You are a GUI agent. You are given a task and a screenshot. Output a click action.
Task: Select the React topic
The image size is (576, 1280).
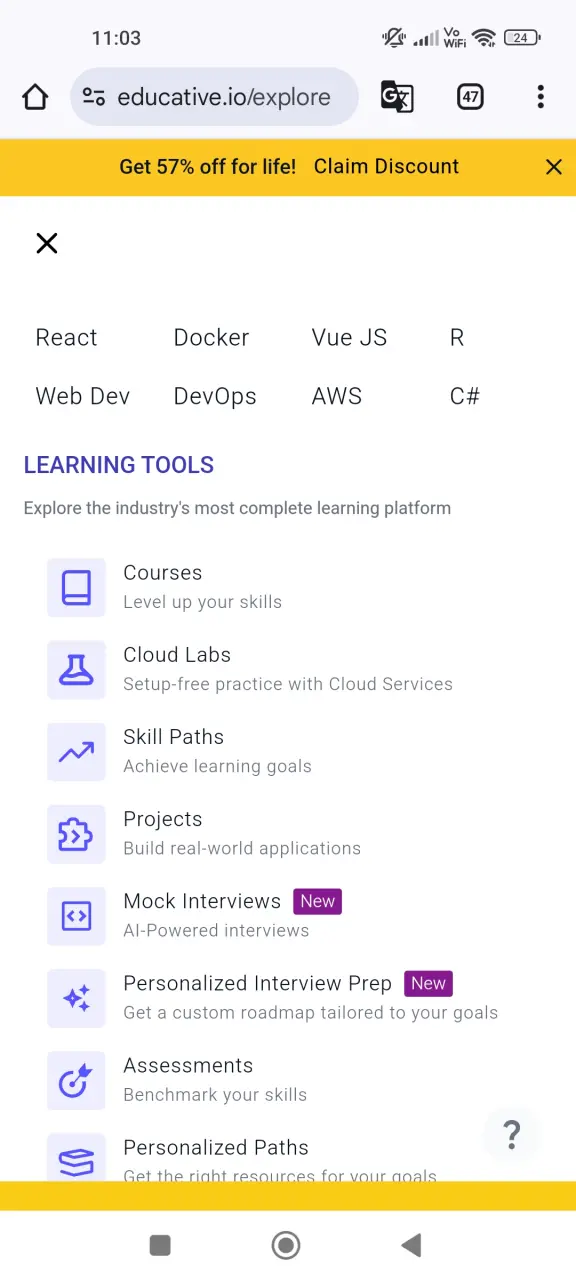[x=67, y=338]
